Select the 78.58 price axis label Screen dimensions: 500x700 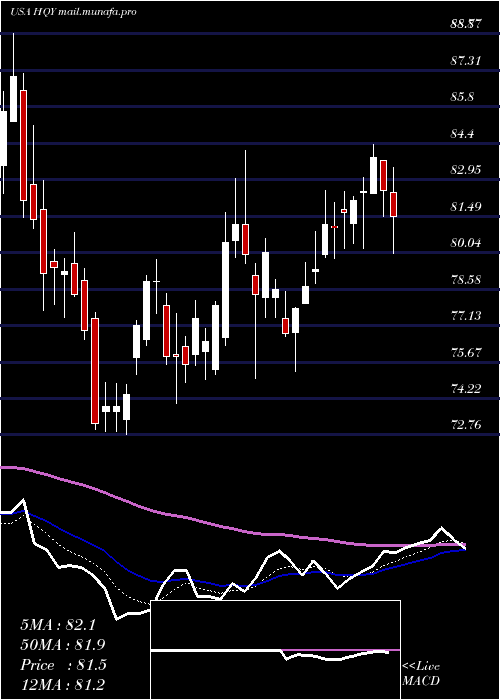(465, 280)
